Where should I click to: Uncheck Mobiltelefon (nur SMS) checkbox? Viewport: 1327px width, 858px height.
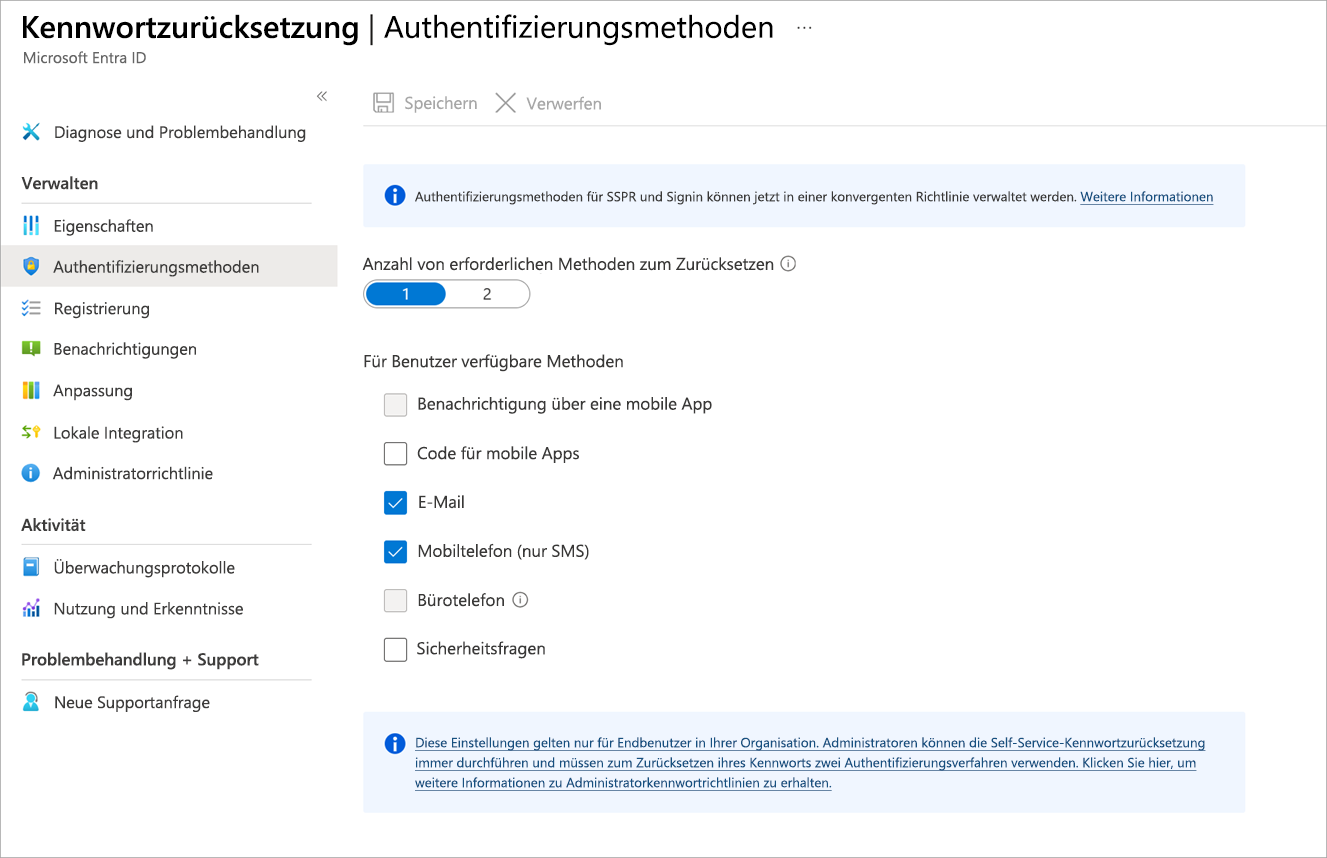pyautogui.click(x=396, y=551)
